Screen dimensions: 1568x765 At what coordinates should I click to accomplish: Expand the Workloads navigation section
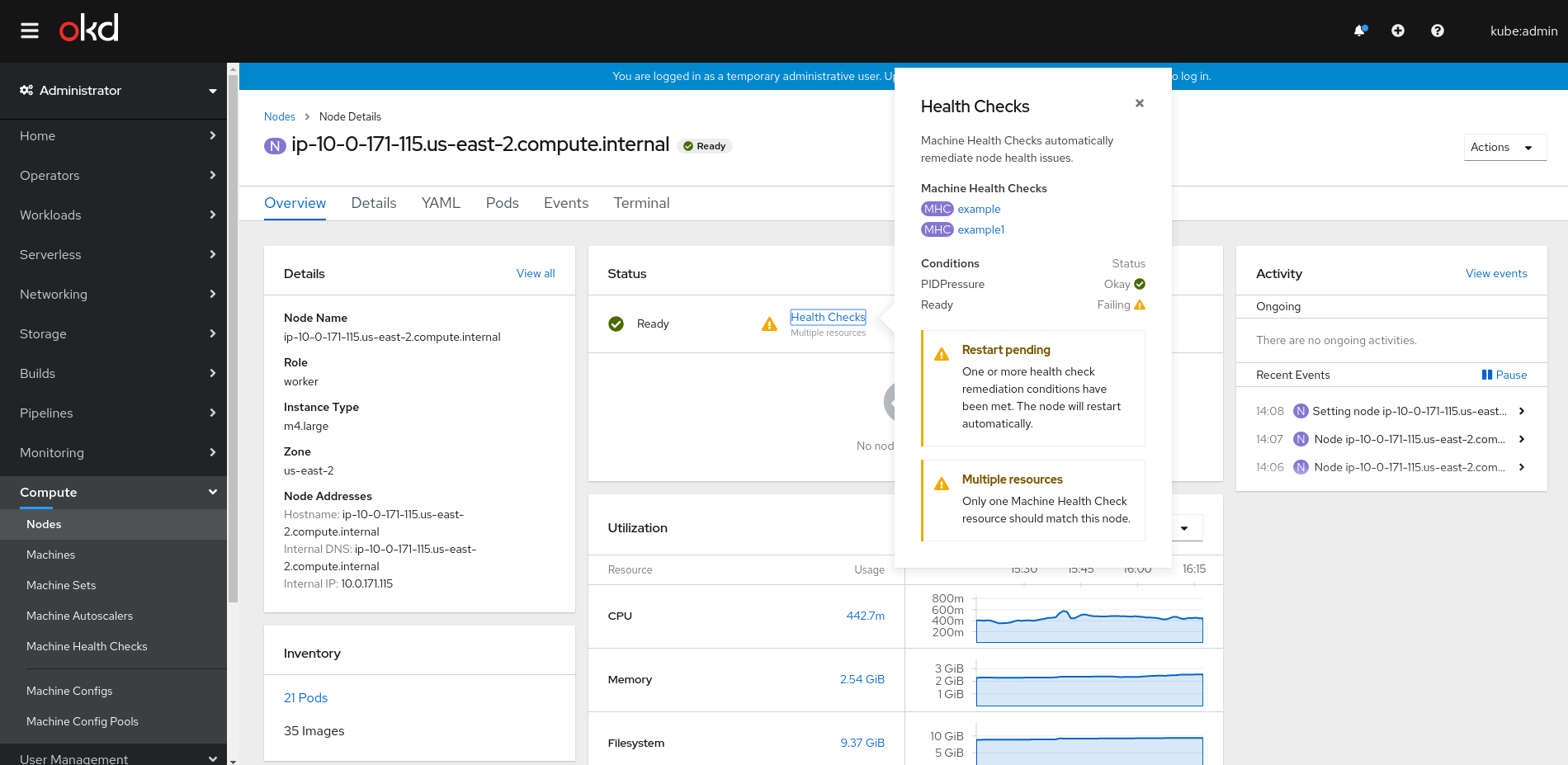113,215
